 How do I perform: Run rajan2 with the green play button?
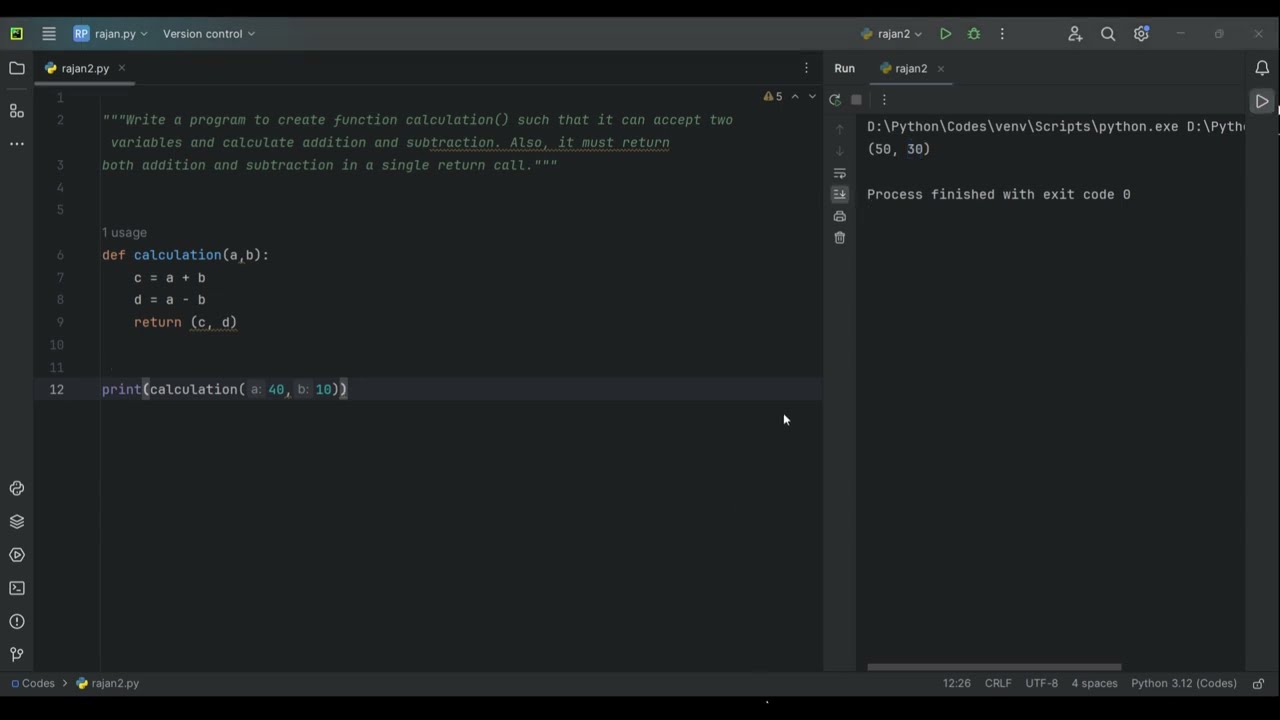click(x=945, y=34)
